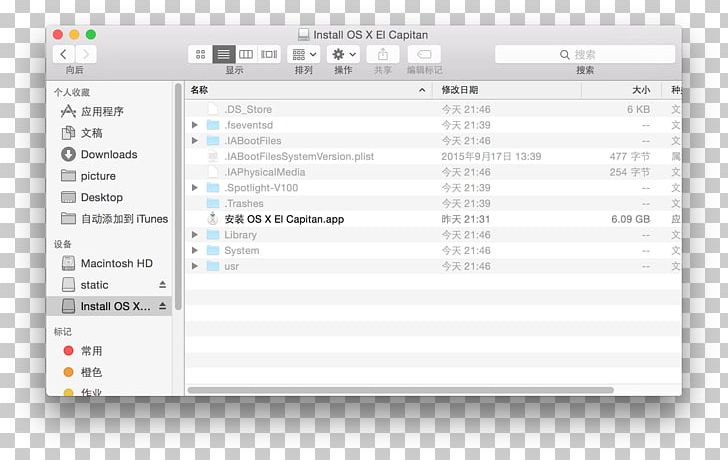Select 安装 OS X El Capitan.app
Screen dimensions: 728x460
(434, 219)
